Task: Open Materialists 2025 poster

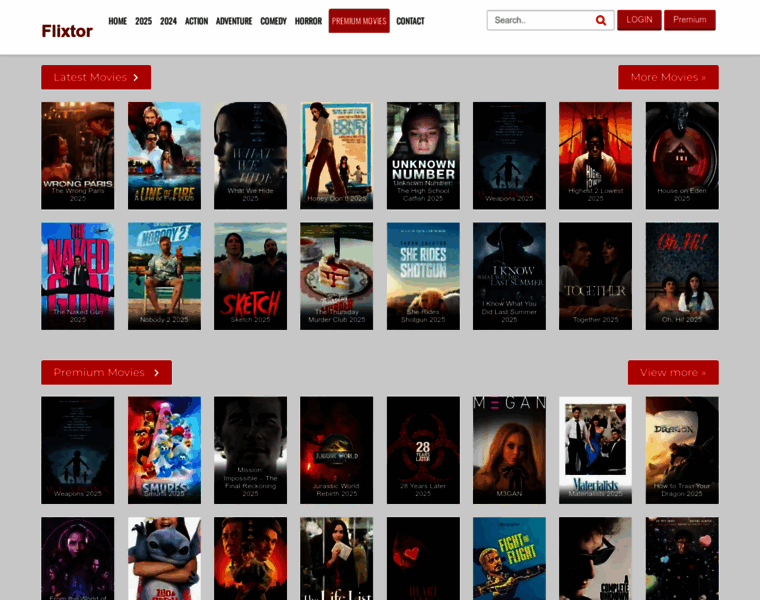Action: (x=595, y=450)
